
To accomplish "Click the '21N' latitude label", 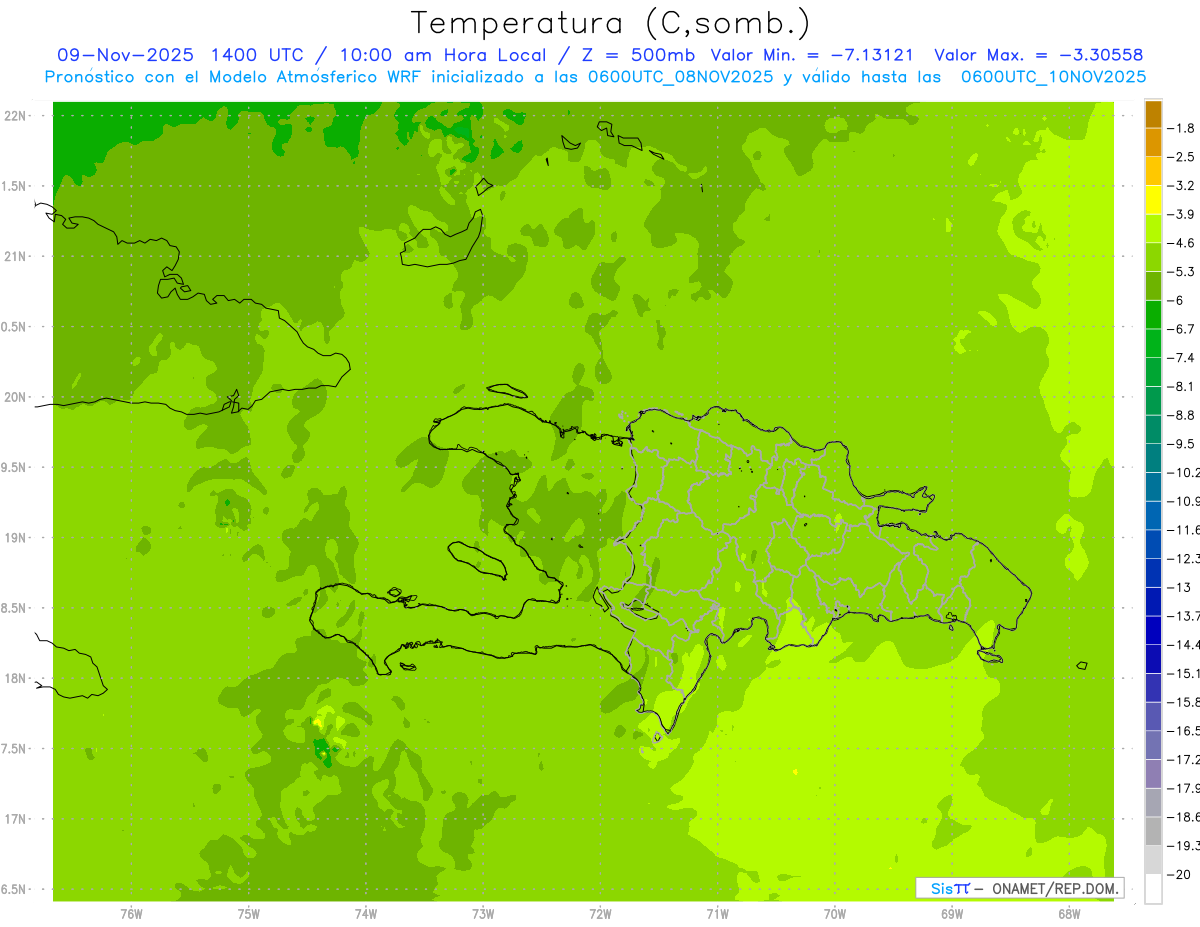I will [x=14, y=256].
